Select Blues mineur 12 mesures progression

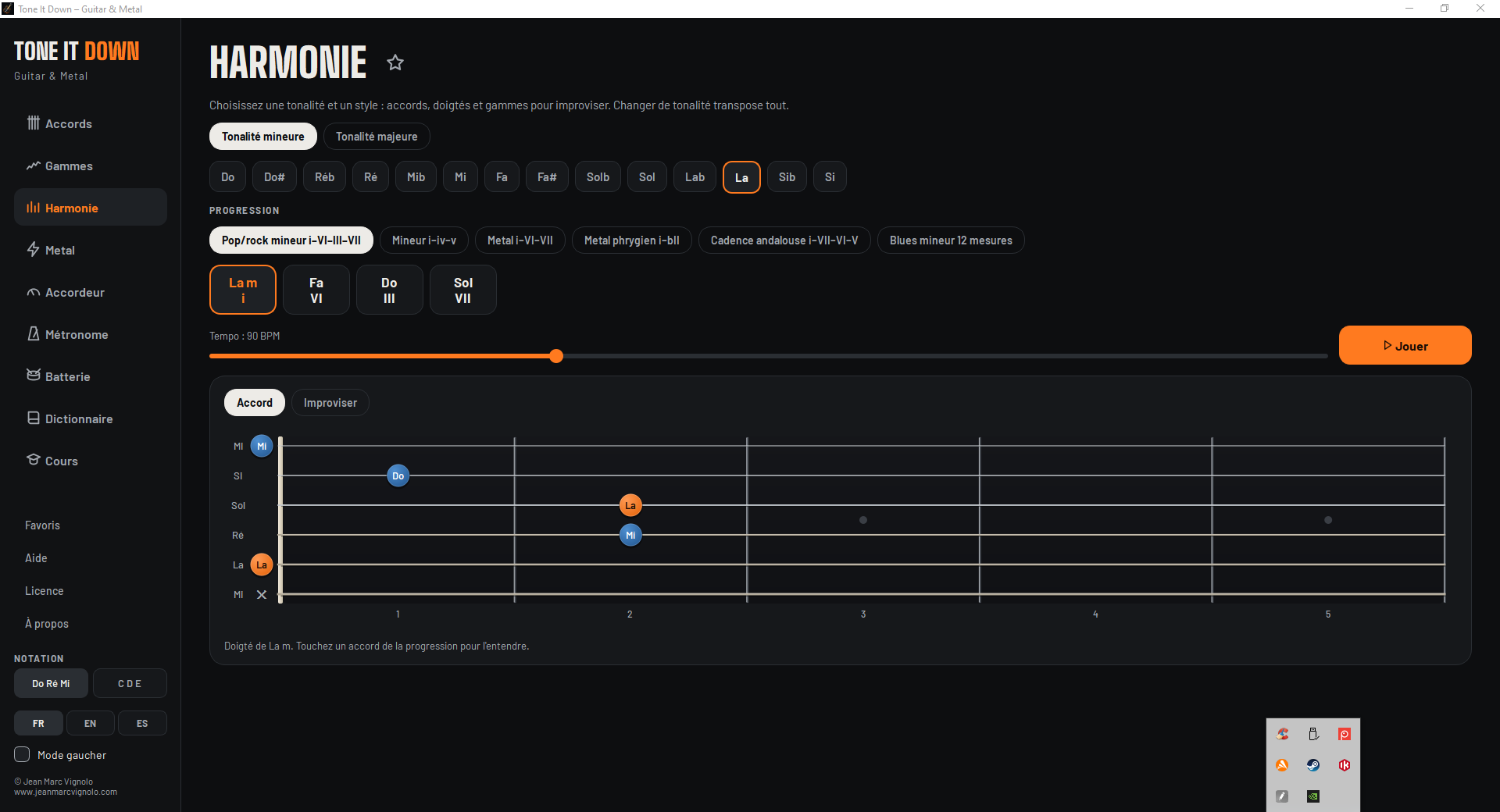(x=951, y=240)
